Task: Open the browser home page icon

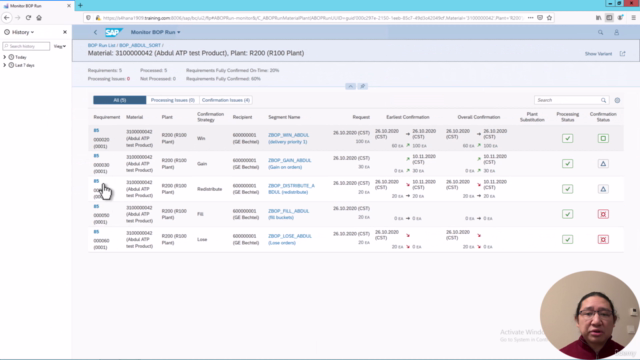Action: 39,18
